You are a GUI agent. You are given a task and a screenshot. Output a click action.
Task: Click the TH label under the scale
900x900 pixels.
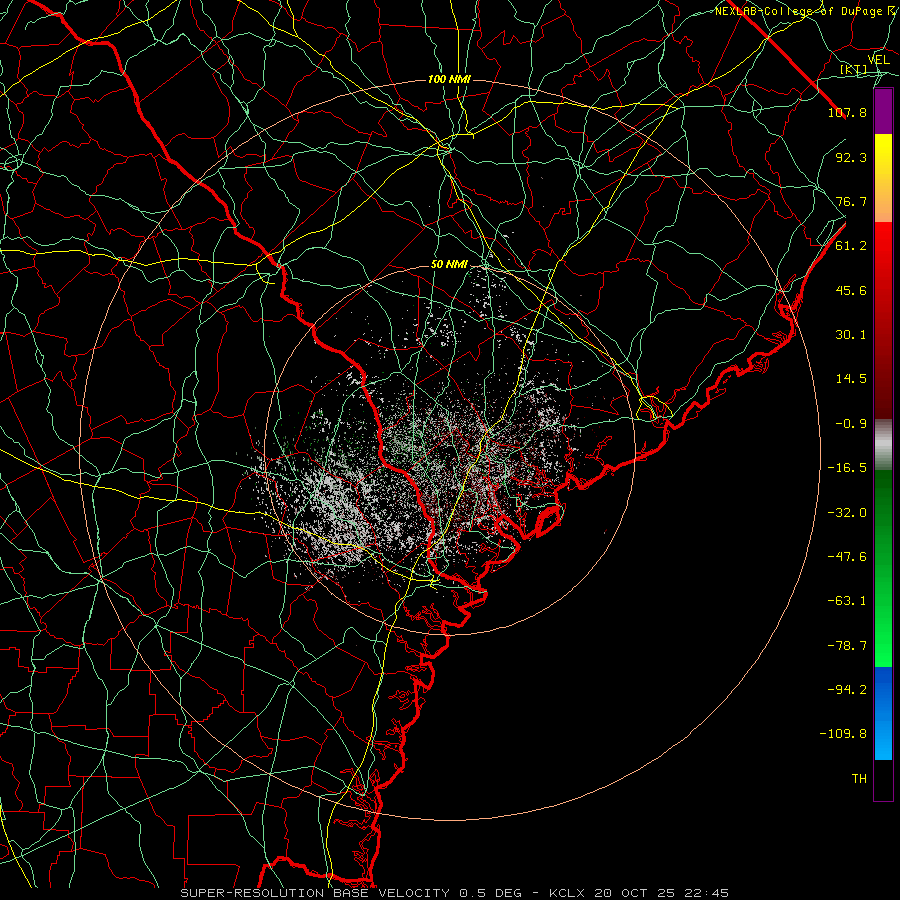[x=859, y=778]
